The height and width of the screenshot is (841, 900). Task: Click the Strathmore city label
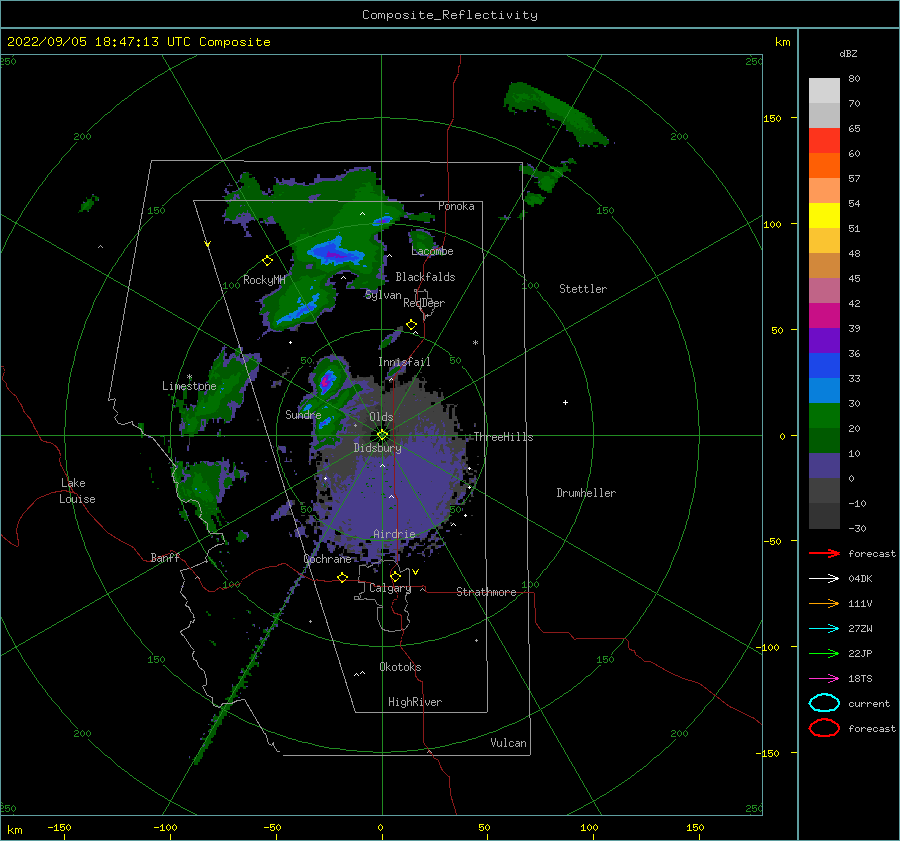[486, 592]
